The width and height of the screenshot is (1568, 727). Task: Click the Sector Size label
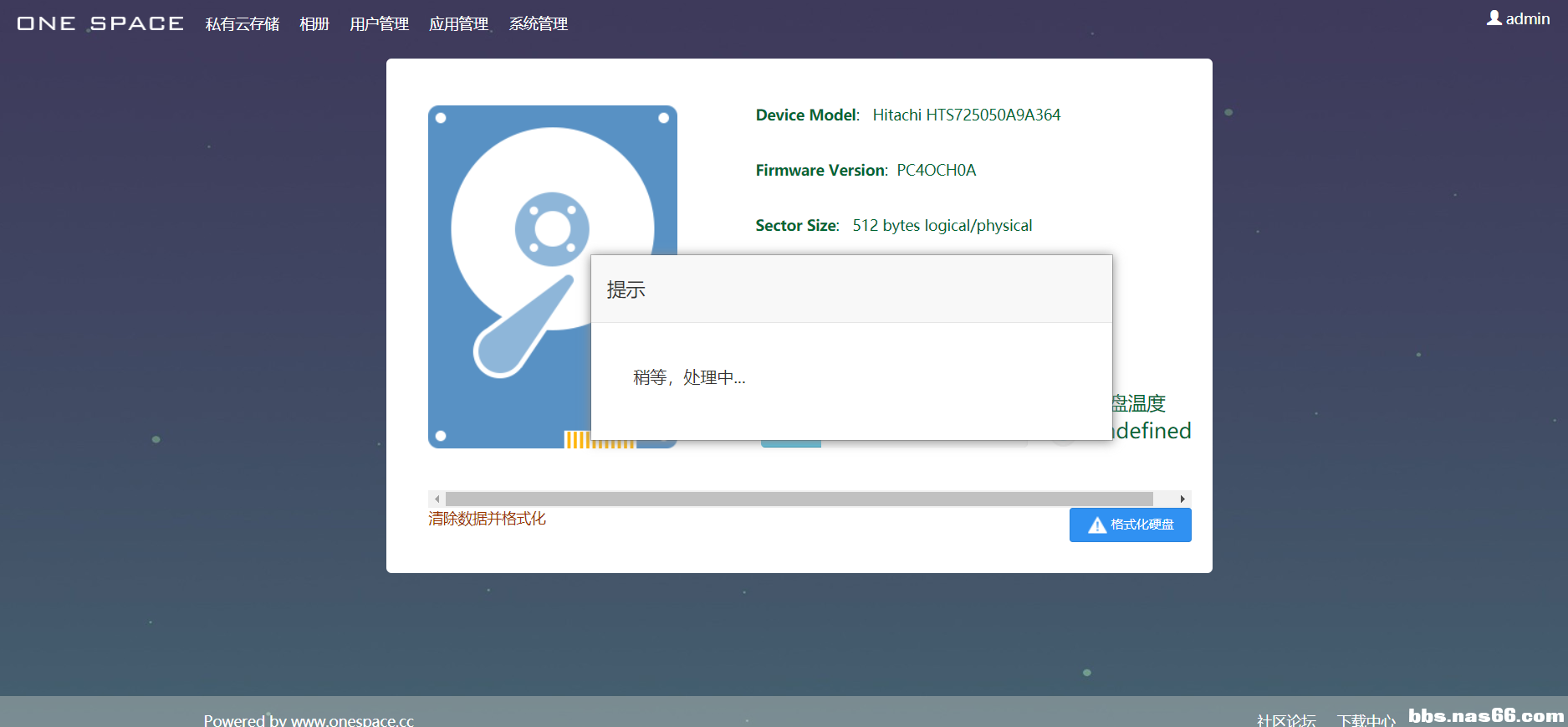click(x=797, y=226)
